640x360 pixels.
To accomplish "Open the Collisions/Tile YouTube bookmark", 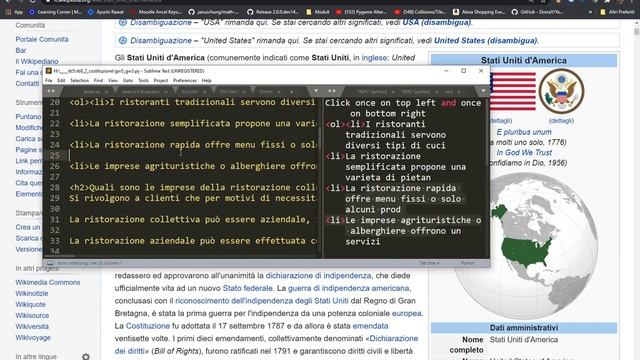I will (420, 12).
